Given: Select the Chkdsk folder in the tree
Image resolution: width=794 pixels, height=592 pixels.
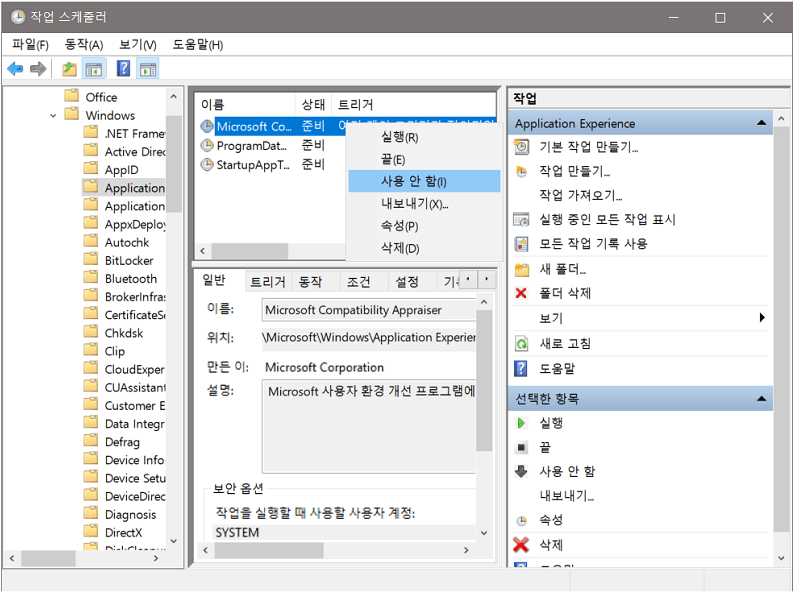Looking at the screenshot, I should pyautogui.click(x=124, y=333).
